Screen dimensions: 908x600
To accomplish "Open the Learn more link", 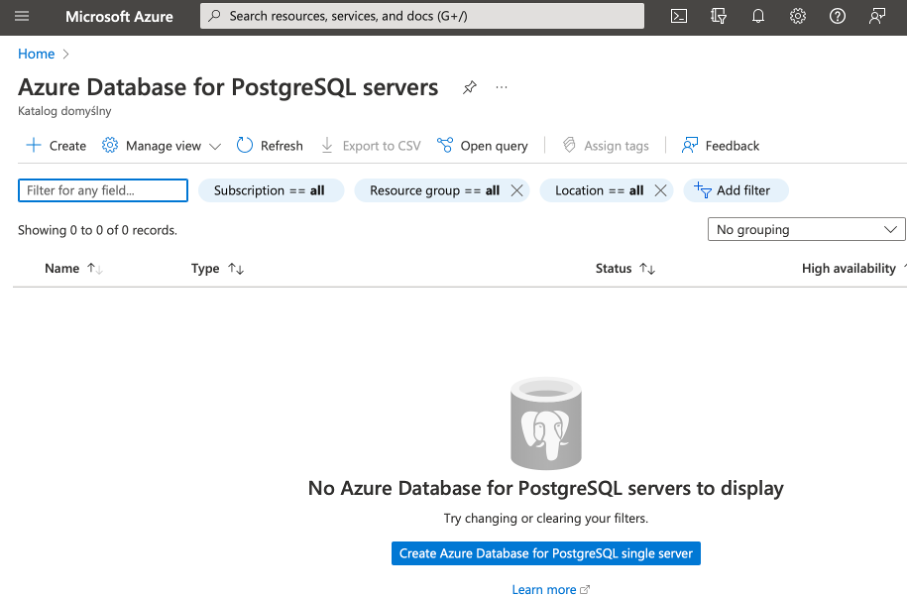I will (x=550, y=590).
